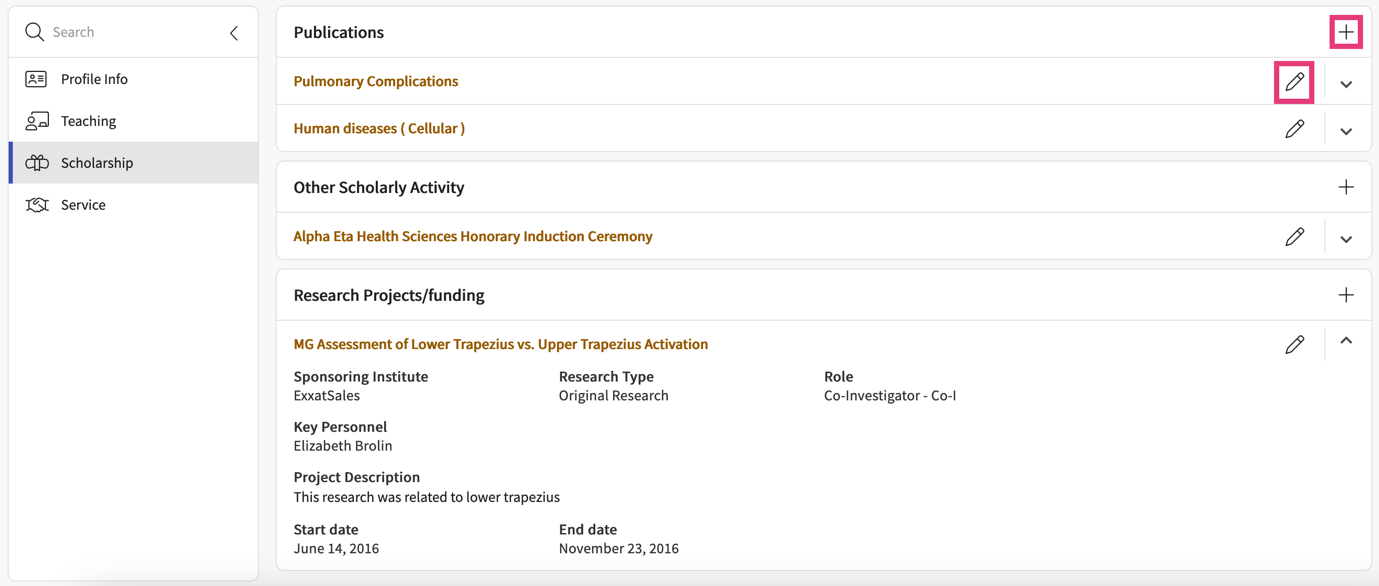The width and height of the screenshot is (1379, 586).
Task: Click the Start date label
Action: 326,529
